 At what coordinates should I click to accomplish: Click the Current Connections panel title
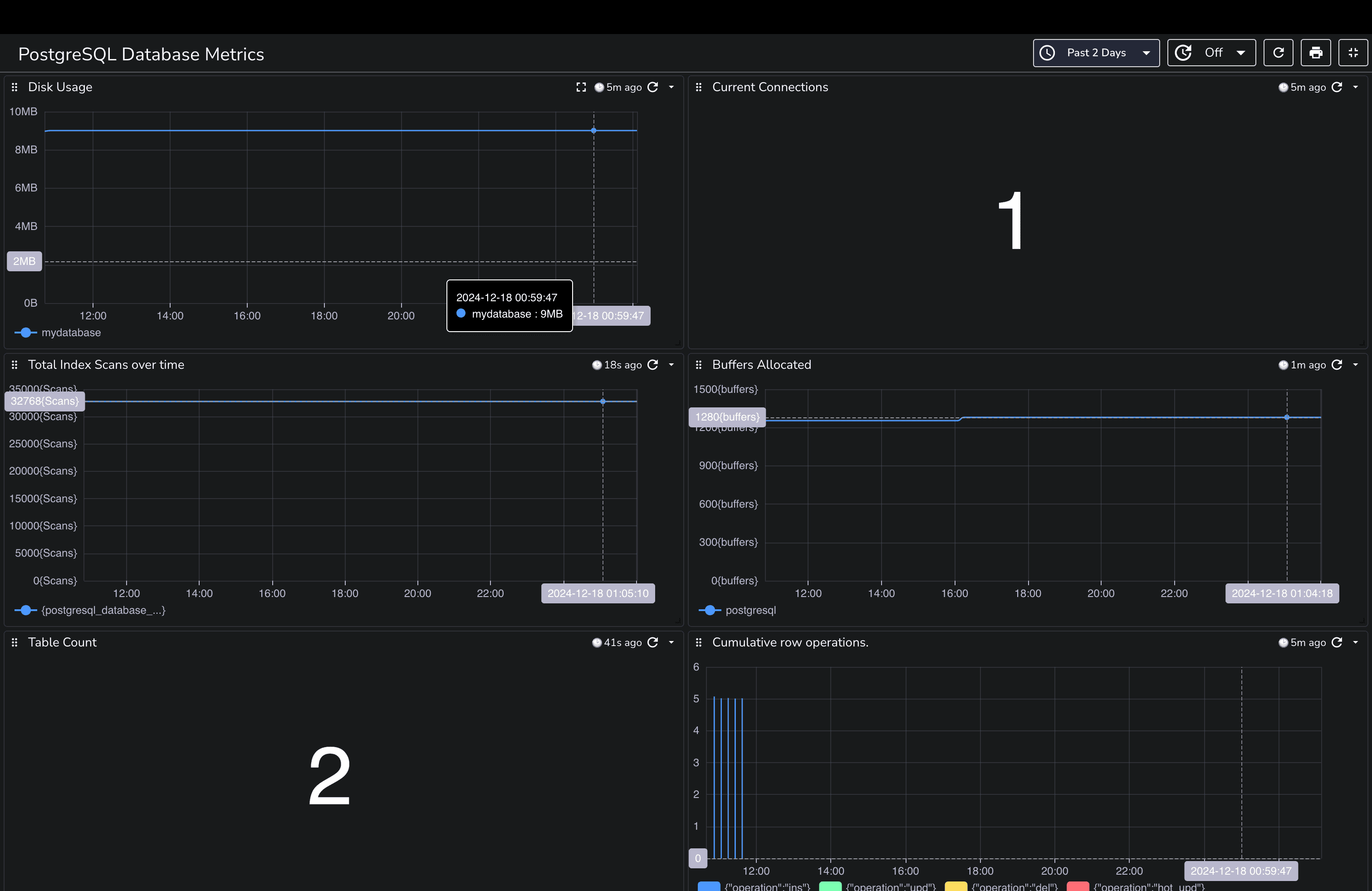point(769,87)
